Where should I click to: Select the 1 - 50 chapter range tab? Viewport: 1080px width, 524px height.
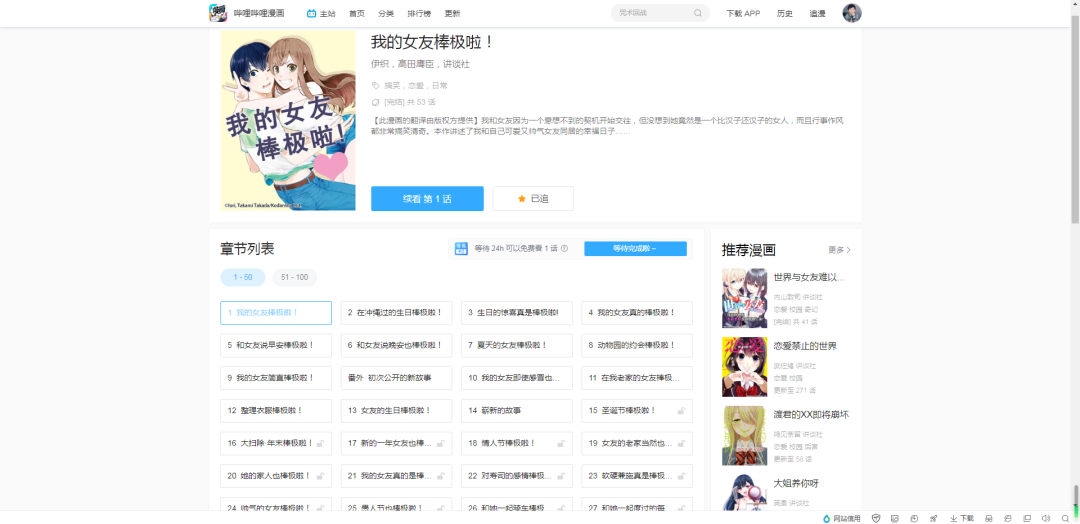(x=242, y=277)
